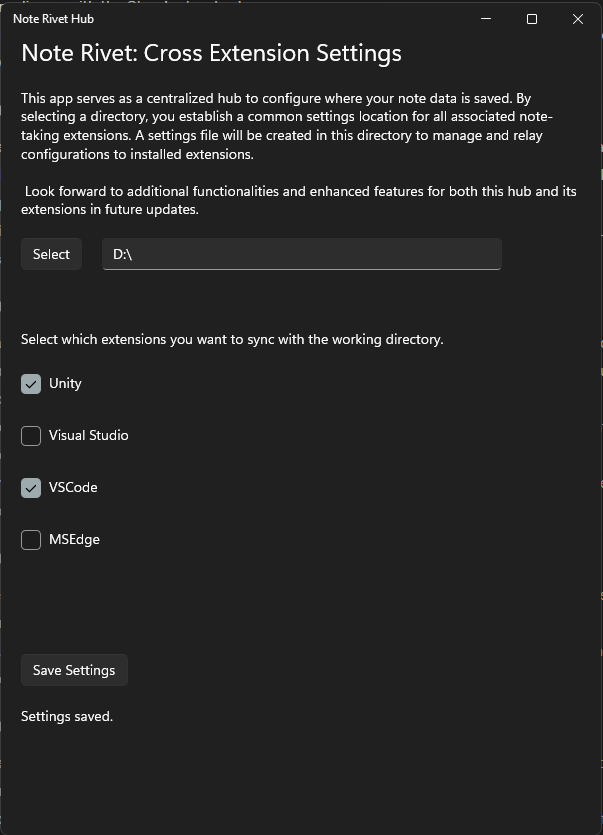The width and height of the screenshot is (603, 835).
Task: Maximize the Note Rivet Hub window
Action: click(532, 19)
